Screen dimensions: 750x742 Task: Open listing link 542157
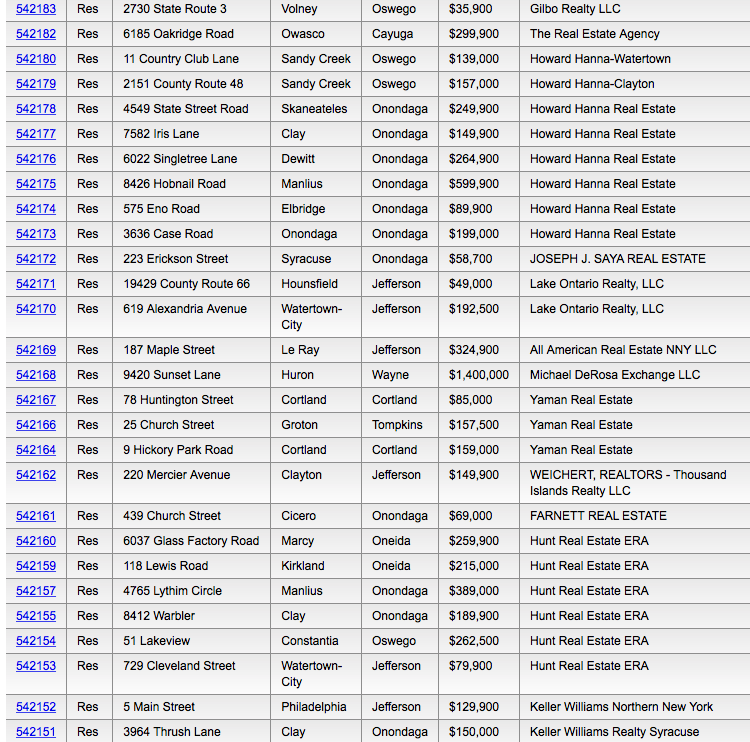coord(36,590)
